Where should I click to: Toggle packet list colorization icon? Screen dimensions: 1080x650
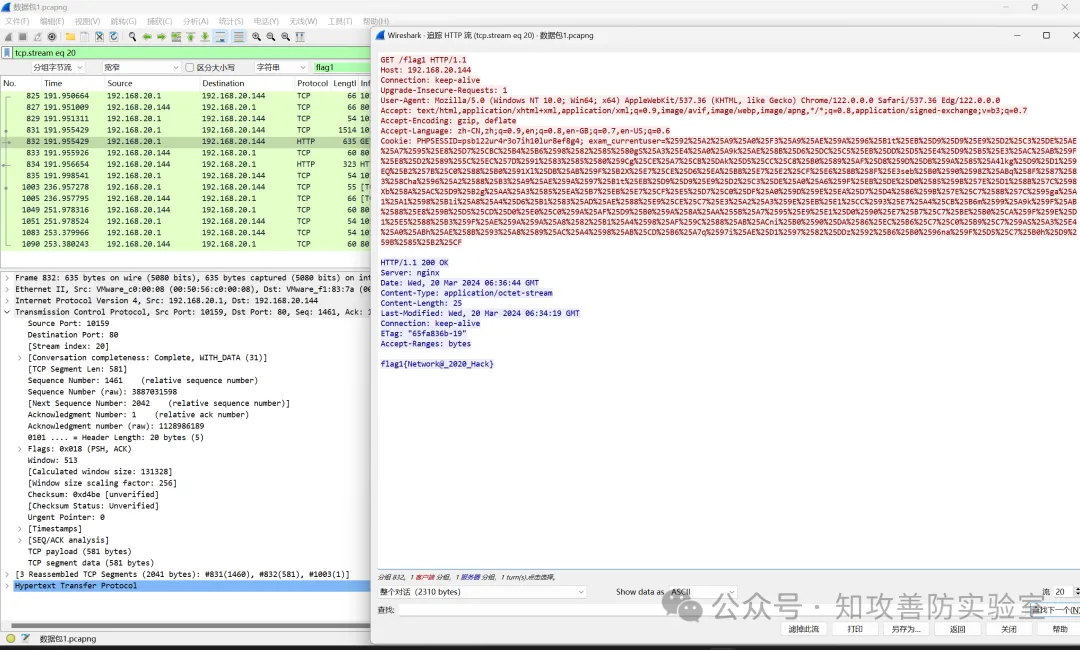pos(238,36)
